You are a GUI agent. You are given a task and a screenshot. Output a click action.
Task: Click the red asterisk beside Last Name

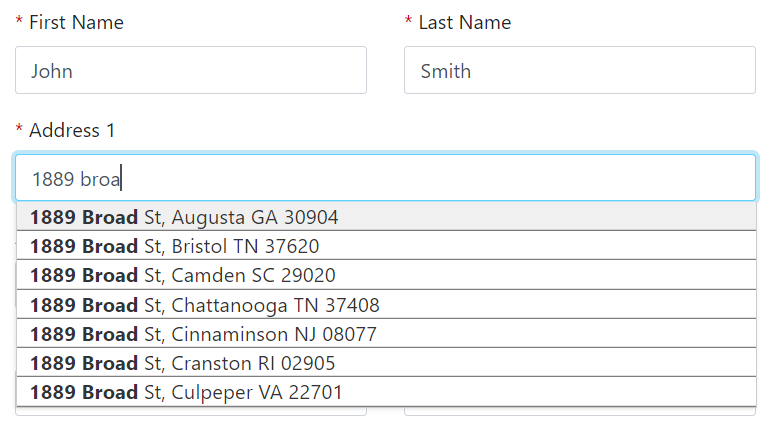[x=408, y=21]
